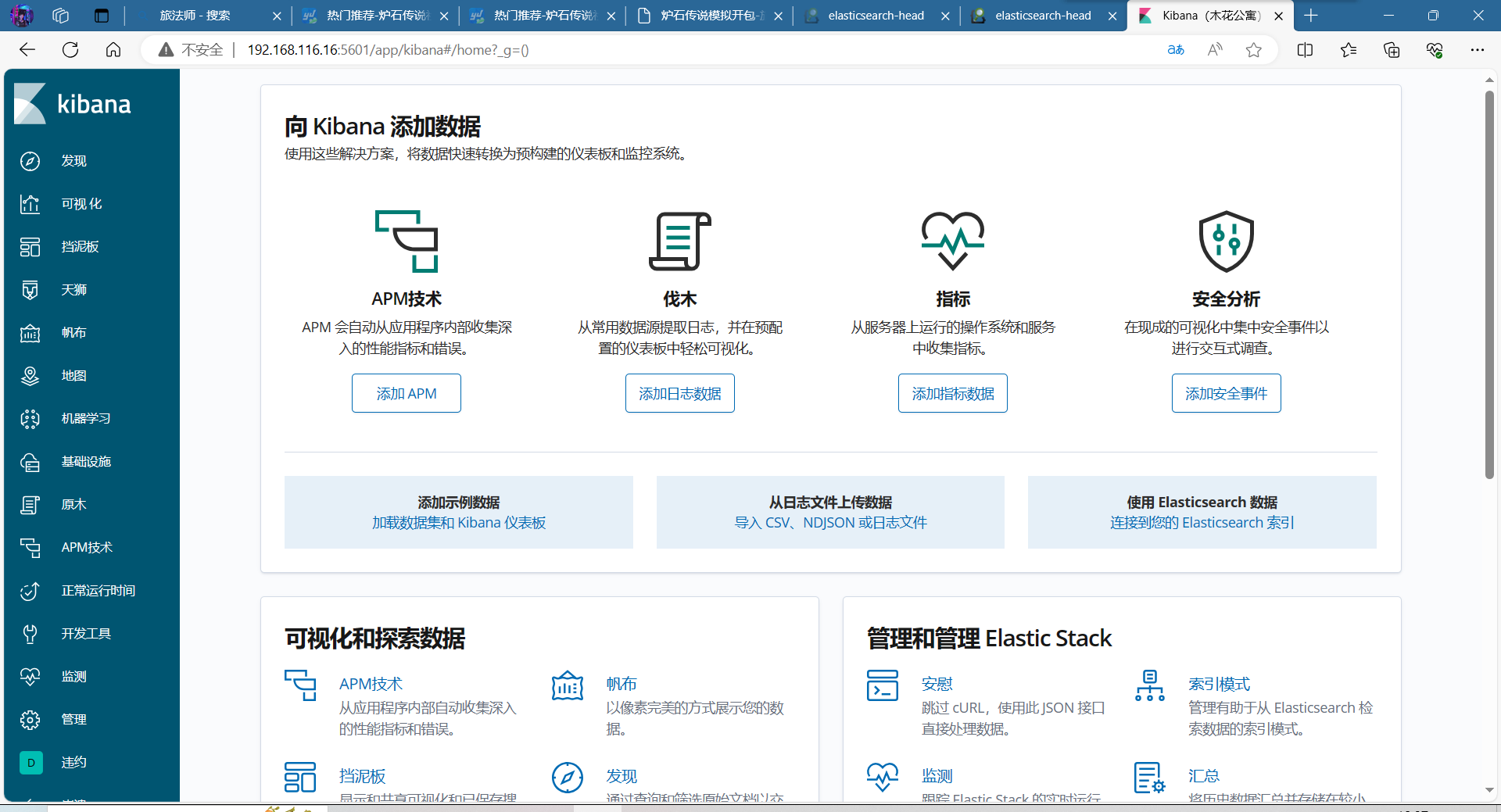This screenshot has height=812, width=1501.
Task: Open APM技术 sidebar icon
Action: pyautogui.click(x=30, y=548)
